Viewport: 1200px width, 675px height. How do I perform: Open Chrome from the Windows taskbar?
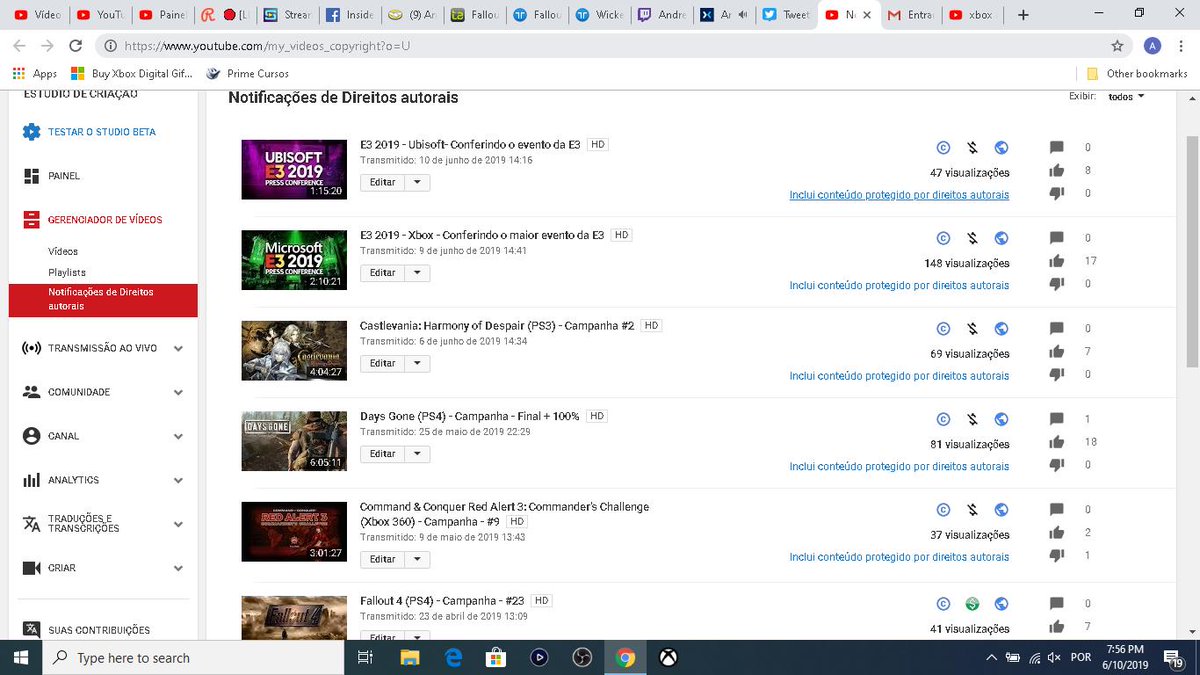pos(626,657)
